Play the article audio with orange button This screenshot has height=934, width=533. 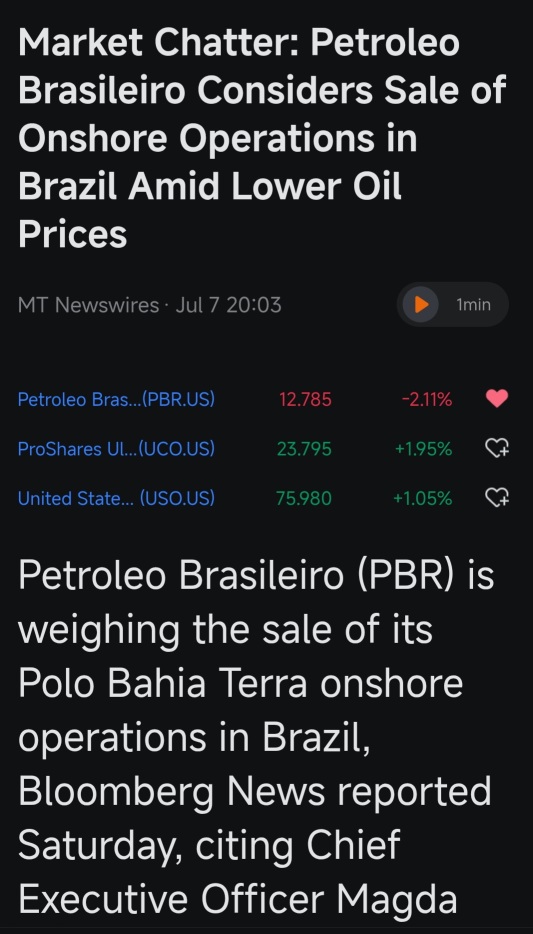[420, 304]
